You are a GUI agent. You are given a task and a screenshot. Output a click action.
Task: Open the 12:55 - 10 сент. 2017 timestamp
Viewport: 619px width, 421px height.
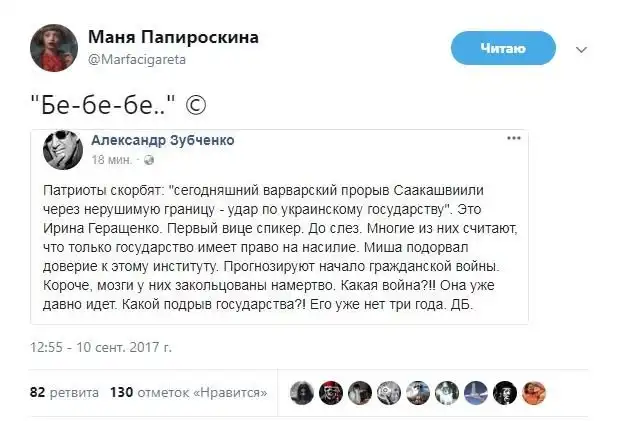pyautogui.click(x=100, y=348)
